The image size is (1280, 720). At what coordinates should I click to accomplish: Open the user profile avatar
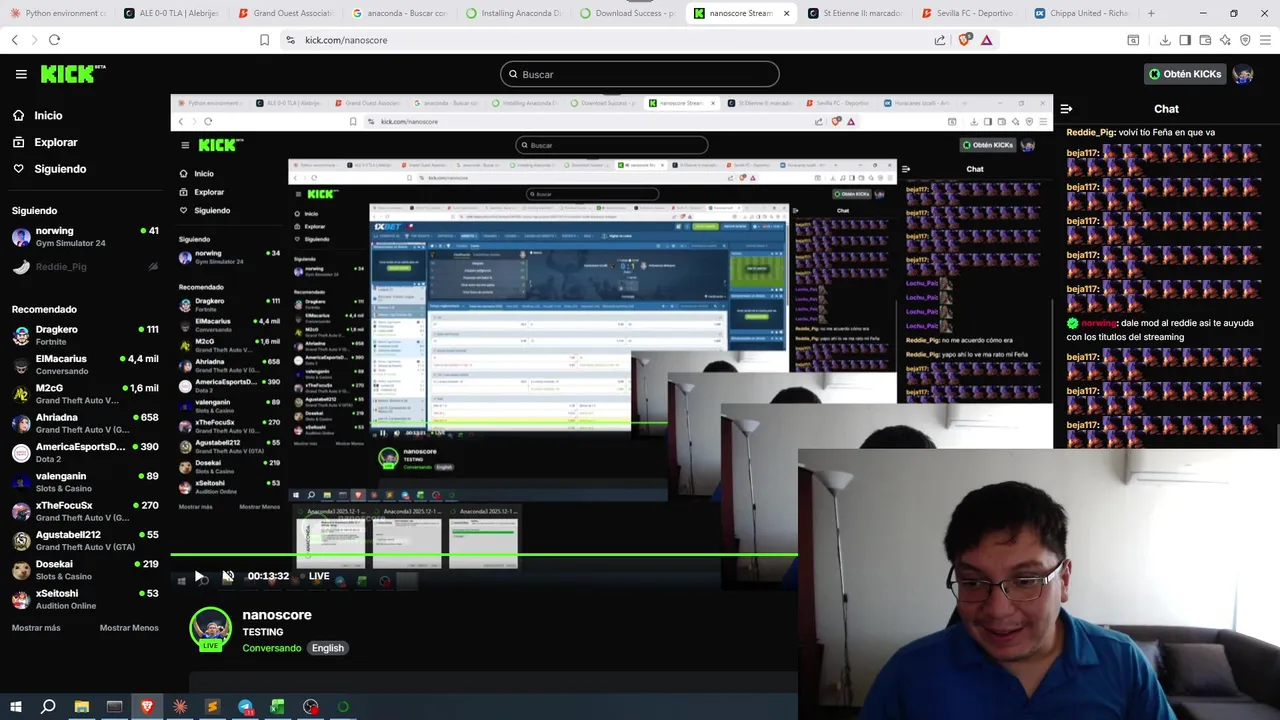tap(1243, 74)
